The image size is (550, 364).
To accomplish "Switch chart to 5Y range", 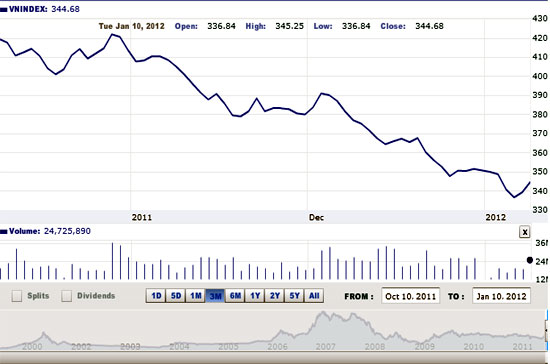I will tap(294, 296).
